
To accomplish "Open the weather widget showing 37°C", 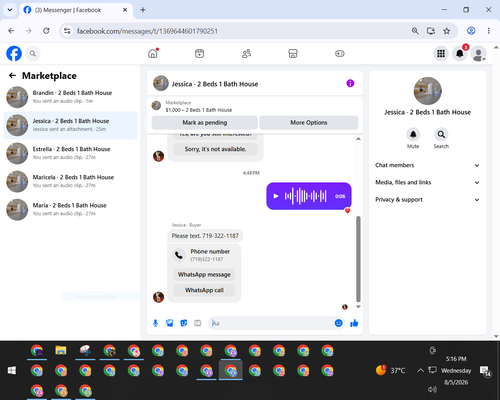I will 391,370.
